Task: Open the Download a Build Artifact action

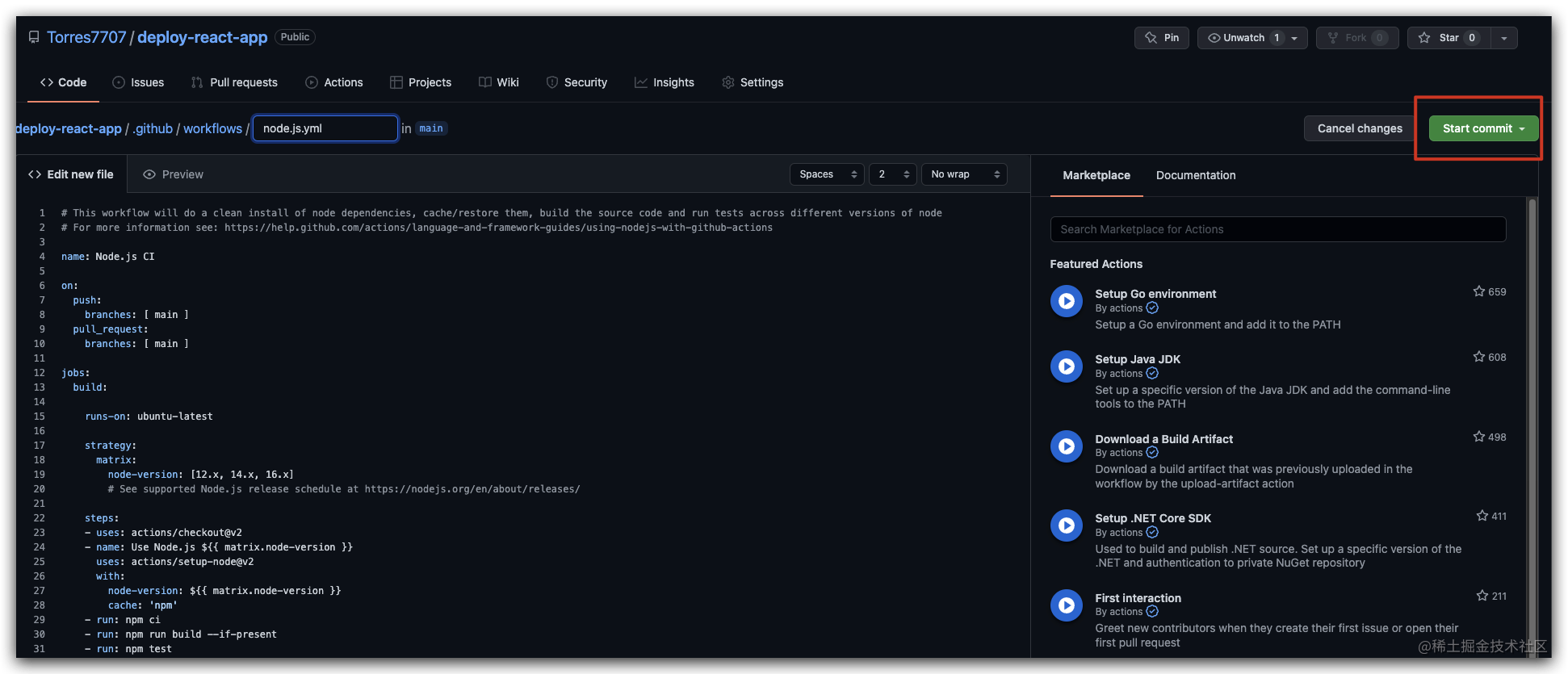Action: 1163,439
